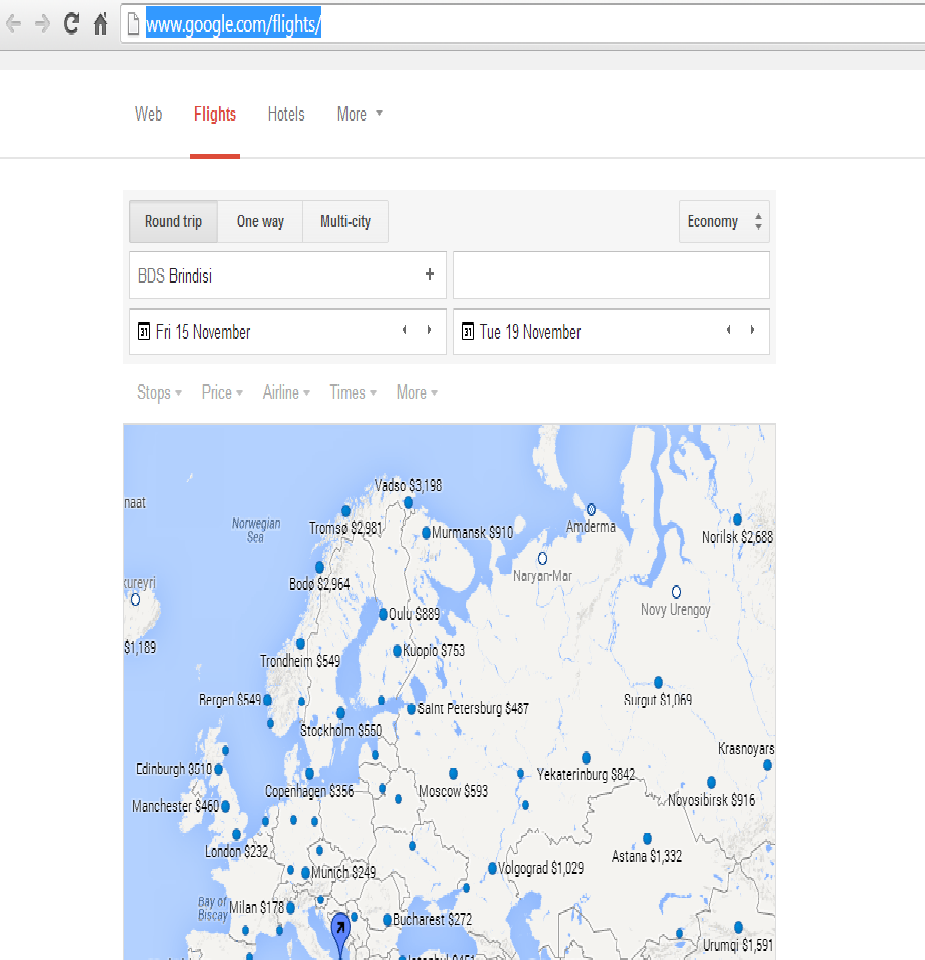Expand the More menu in top navigation
The width and height of the screenshot is (925, 960).
(x=359, y=114)
